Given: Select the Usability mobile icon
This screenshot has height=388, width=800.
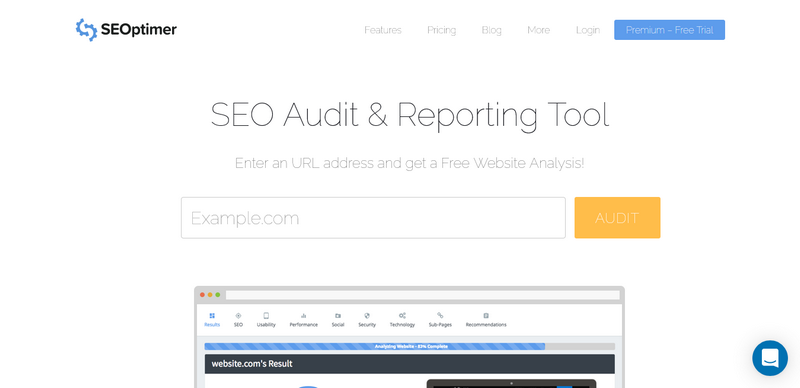Looking at the screenshot, I should (x=266, y=316).
